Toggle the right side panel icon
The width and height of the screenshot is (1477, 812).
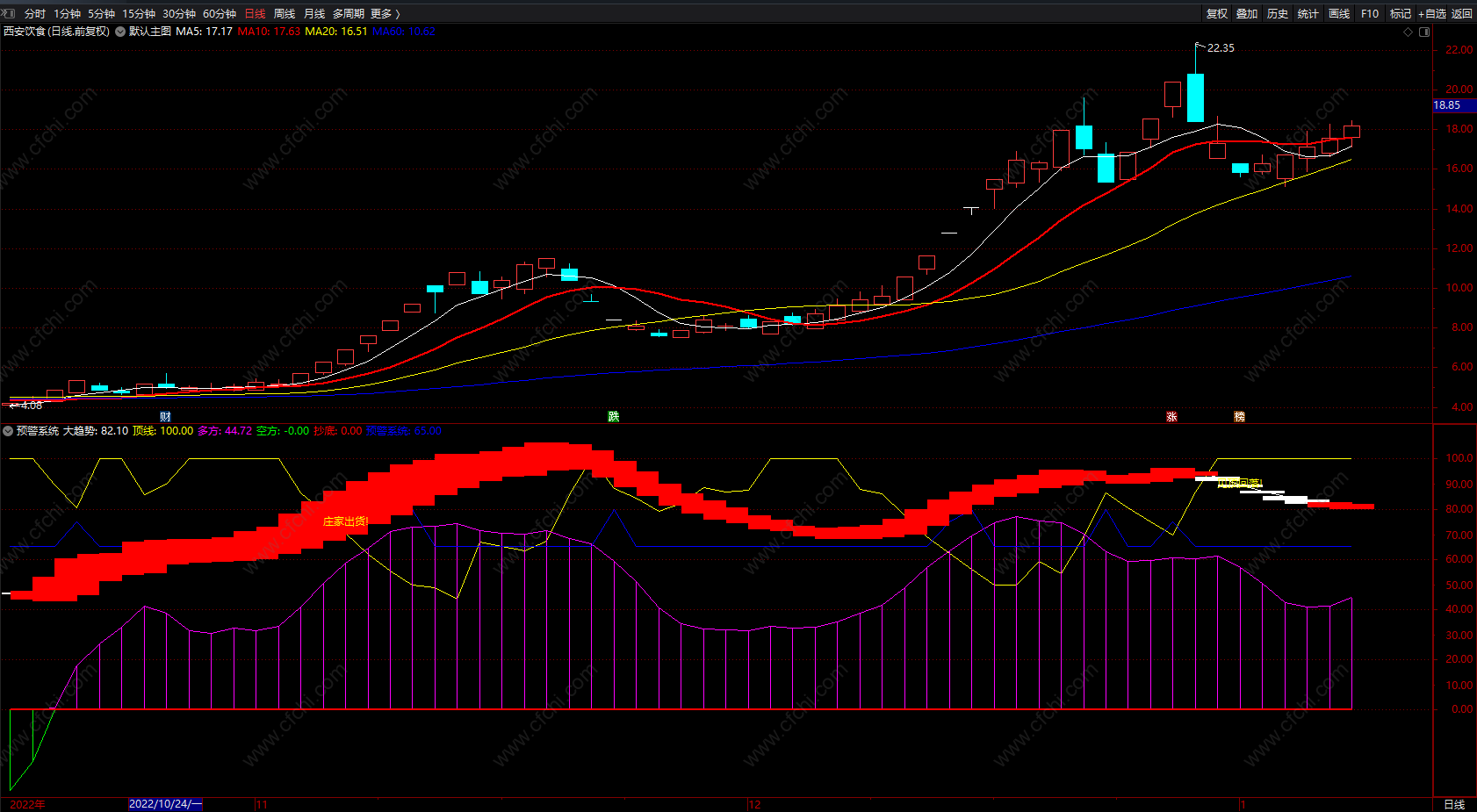tap(1424, 32)
